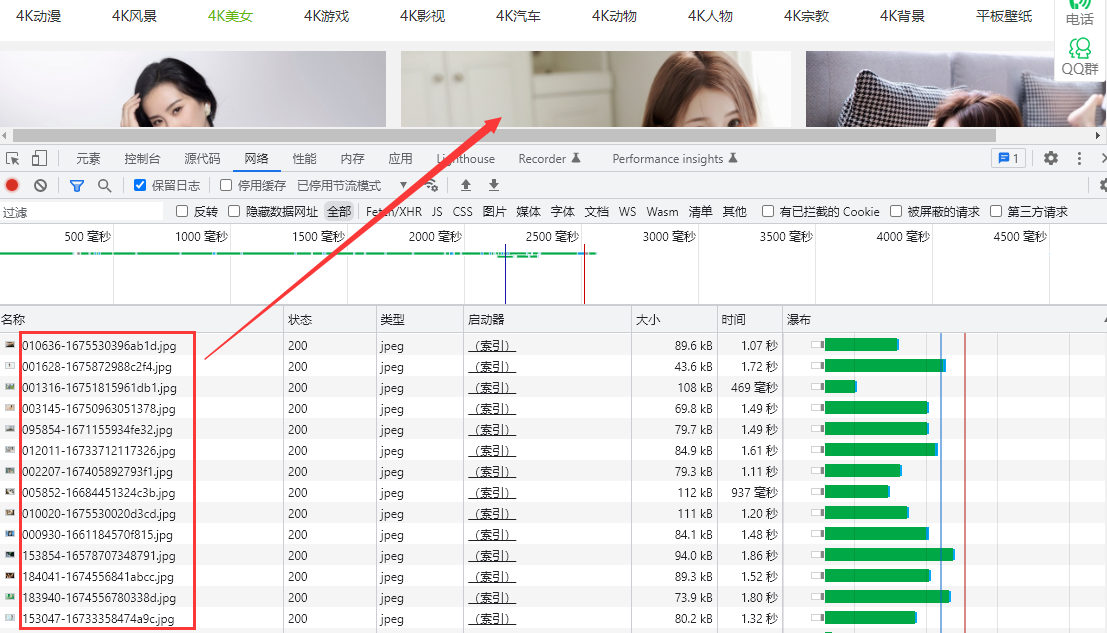Open network conditions wifi icon
Screen dimensions: 1107x633
click(431, 186)
